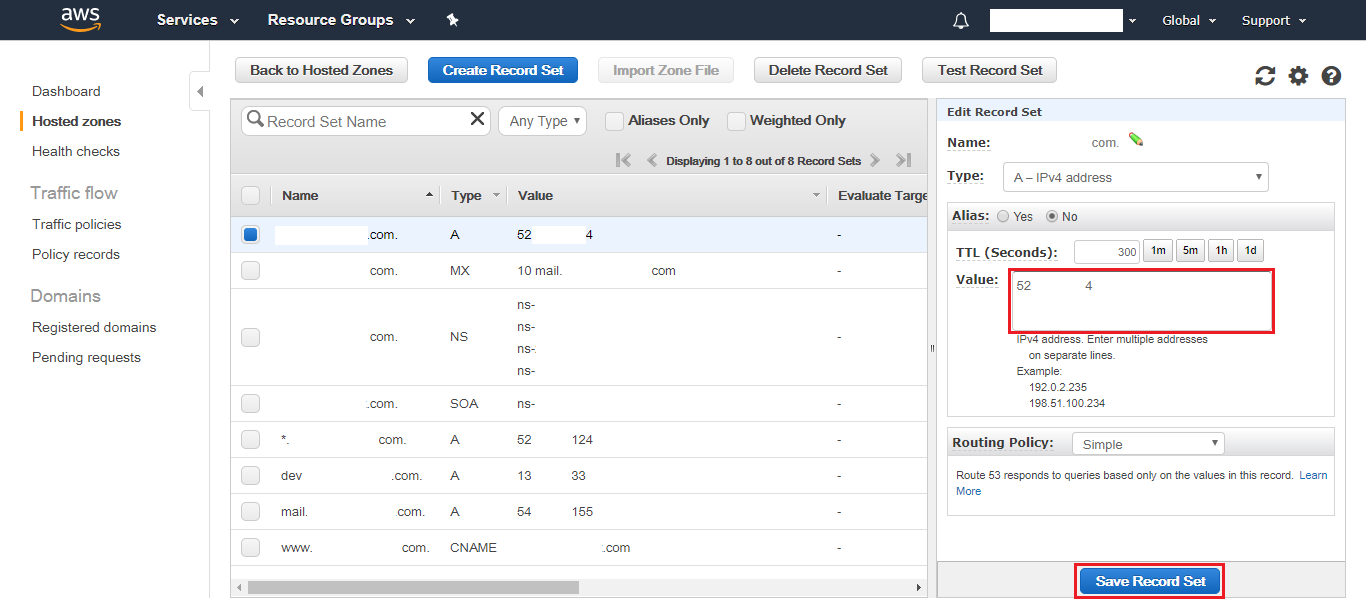Refresh the record set list
This screenshot has height=607, width=1366.
pos(1265,76)
